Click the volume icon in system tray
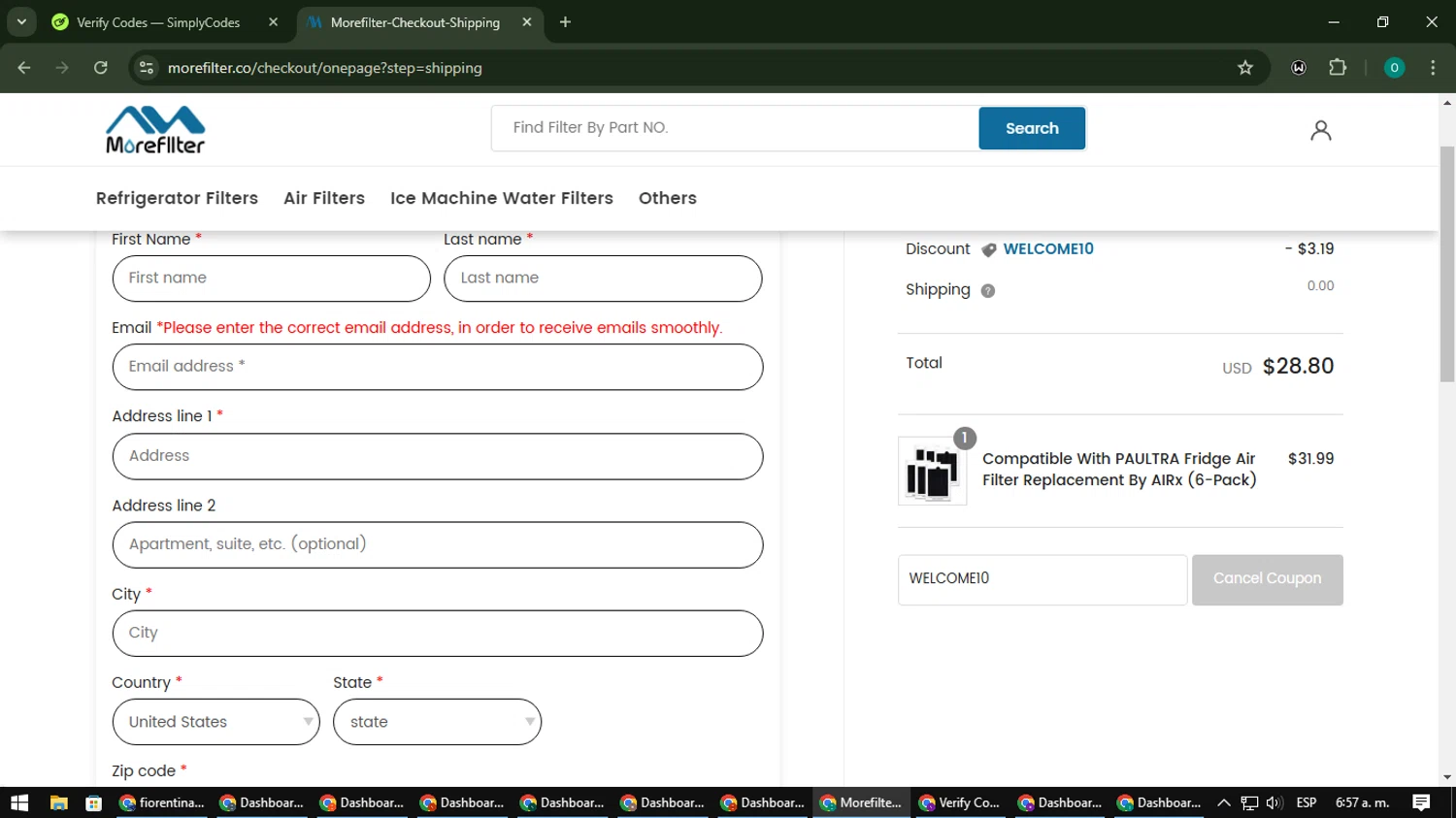This screenshot has width=1456, height=818. click(x=1274, y=802)
